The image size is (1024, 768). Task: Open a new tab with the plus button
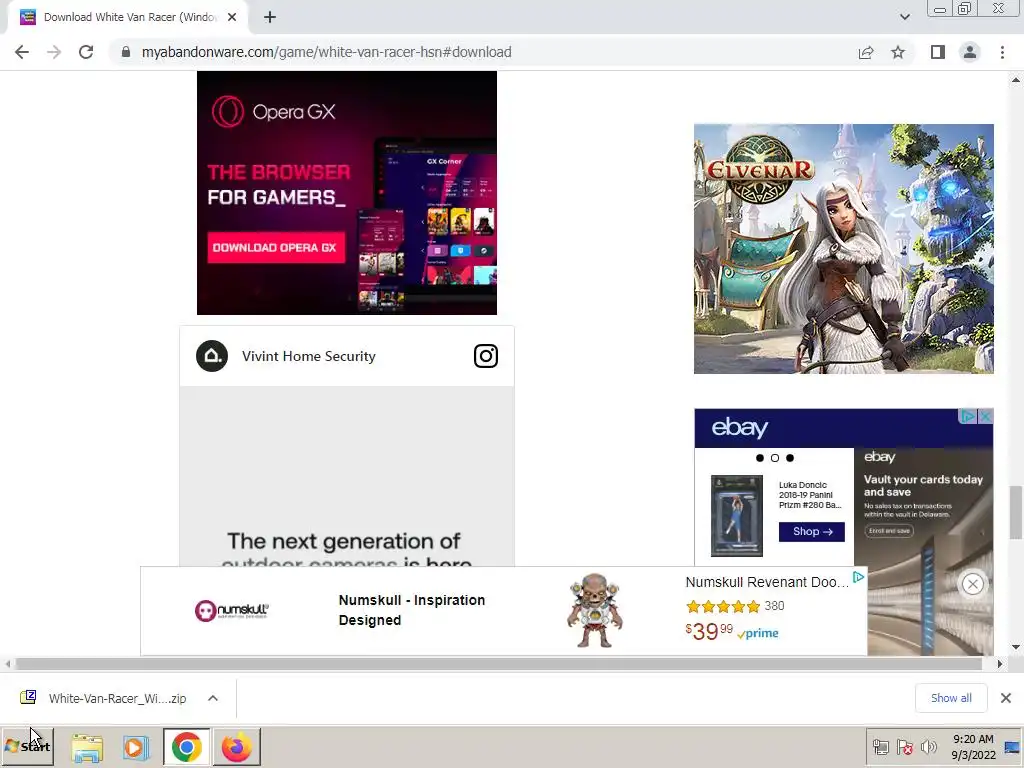(270, 18)
